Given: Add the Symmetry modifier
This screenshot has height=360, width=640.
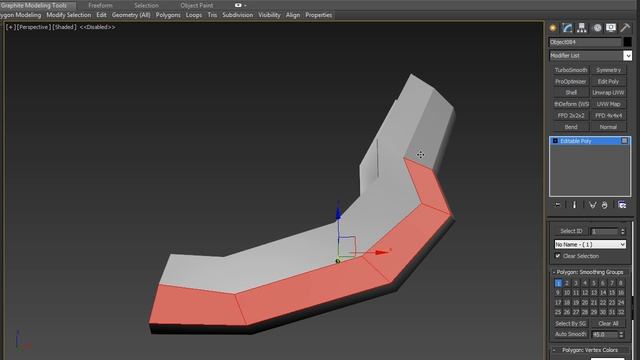Looking at the screenshot, I should [608, 70].
